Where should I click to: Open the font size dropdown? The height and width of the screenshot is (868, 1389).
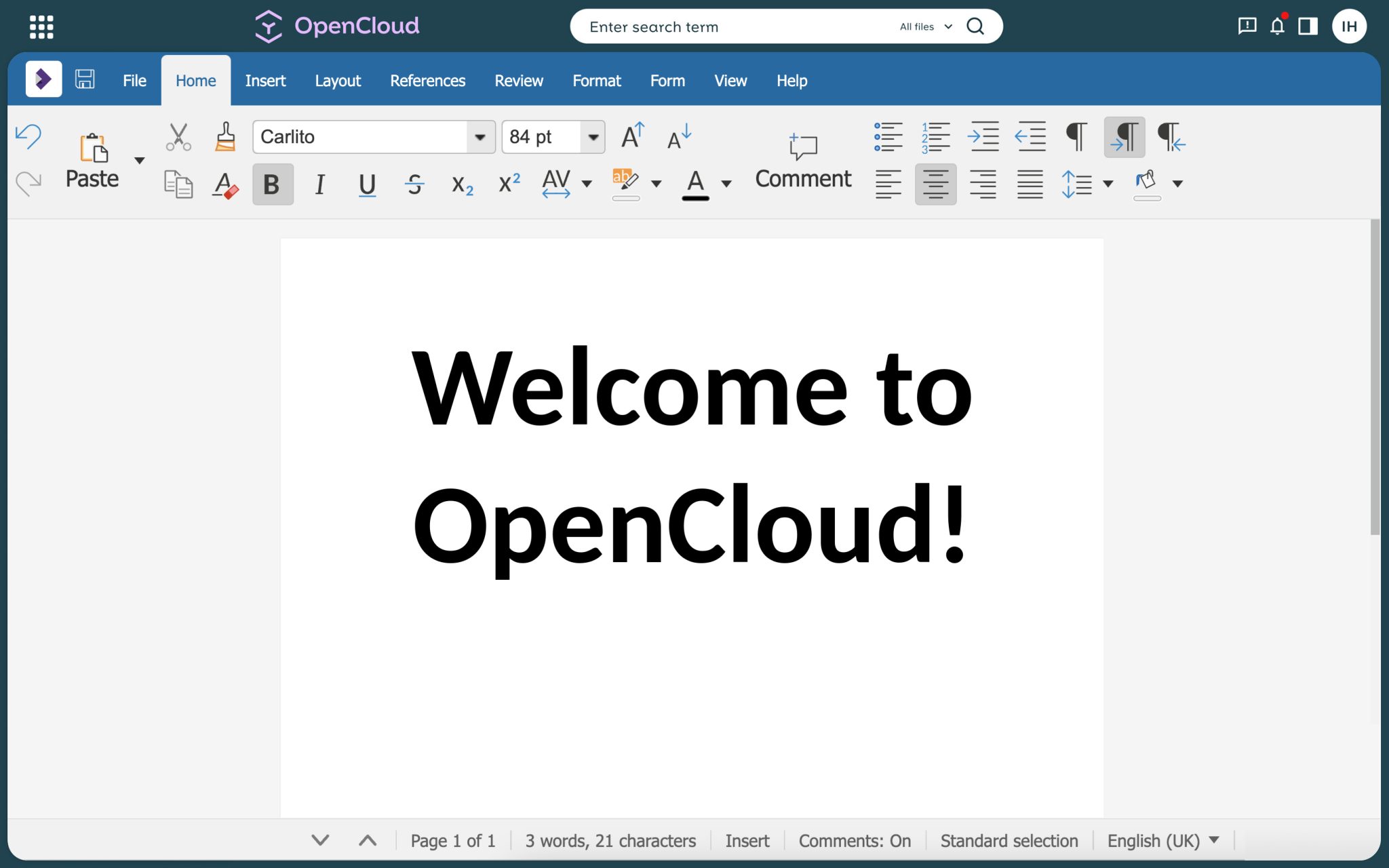pyautogui.click(x=592, y=137)
